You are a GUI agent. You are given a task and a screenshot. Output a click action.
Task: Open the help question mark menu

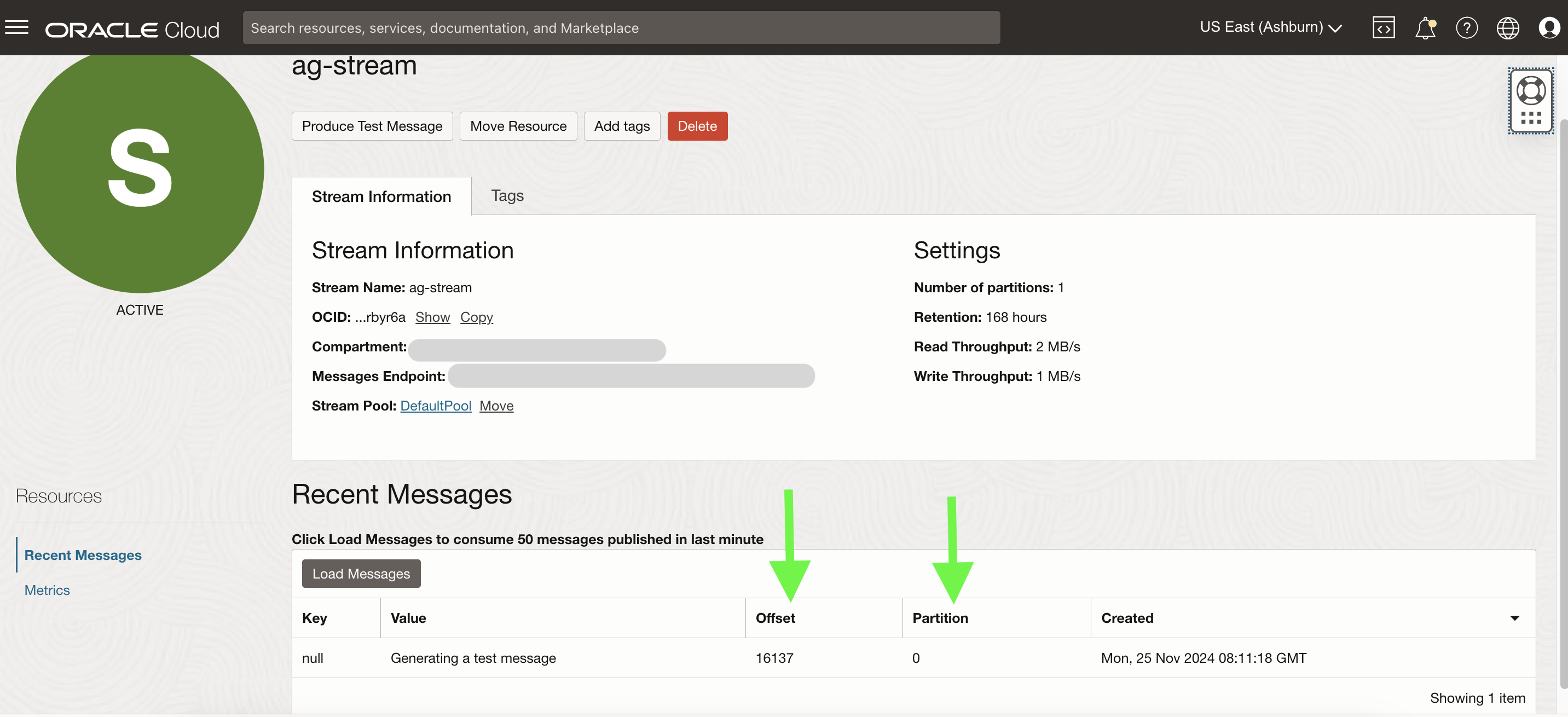(x=1466, y=27)
